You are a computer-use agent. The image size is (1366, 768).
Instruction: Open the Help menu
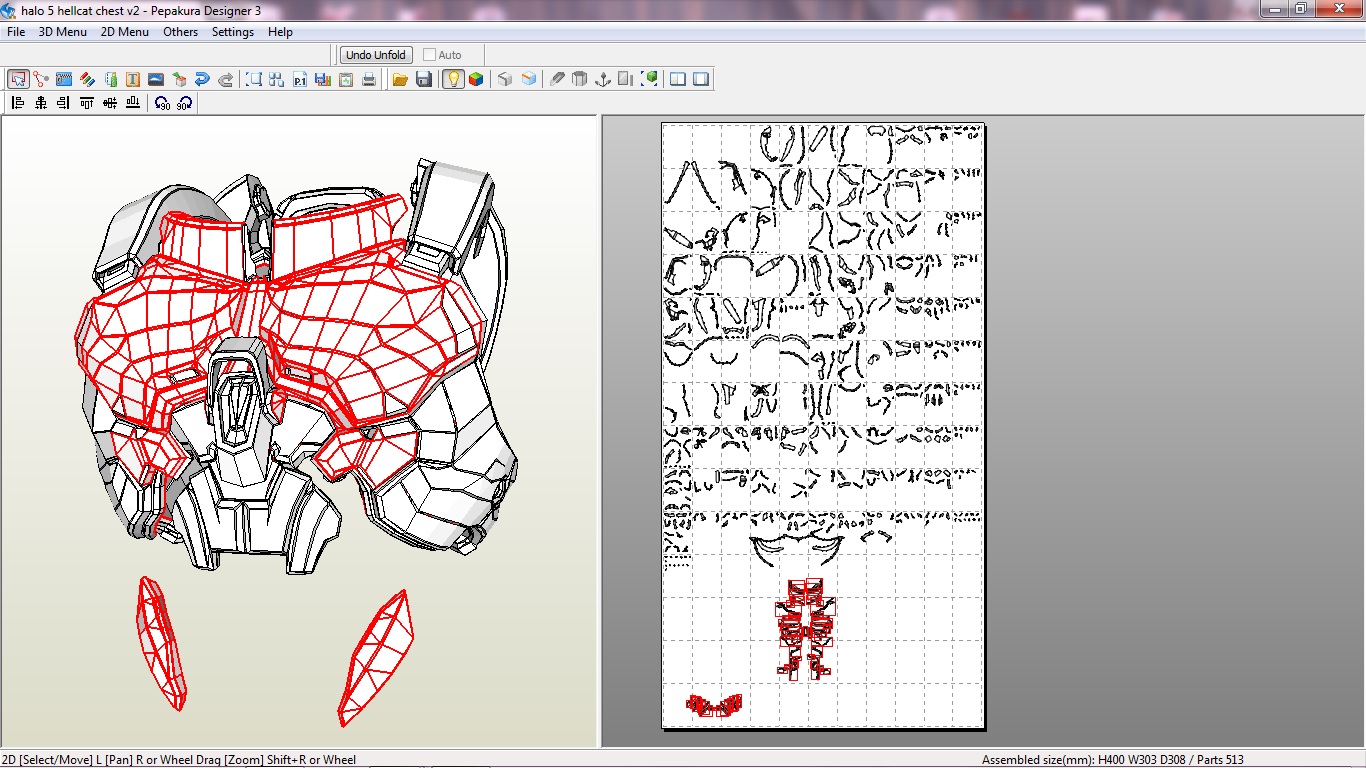pos(281,32)
